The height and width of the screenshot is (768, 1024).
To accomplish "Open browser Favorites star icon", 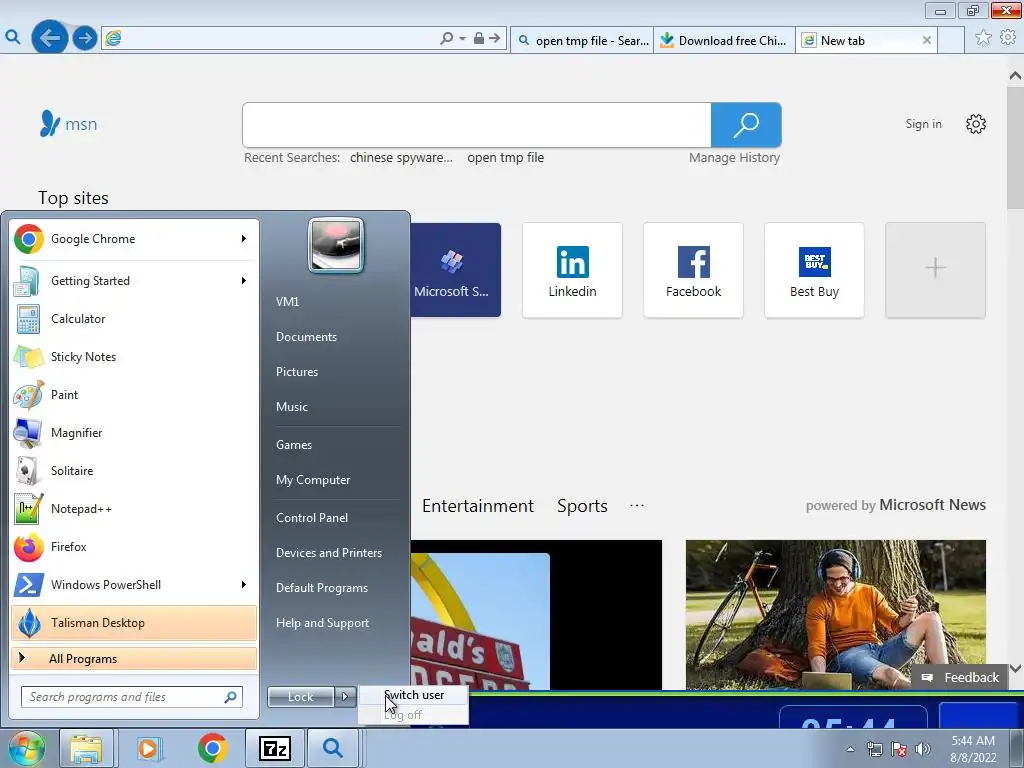I will [983, 38].
